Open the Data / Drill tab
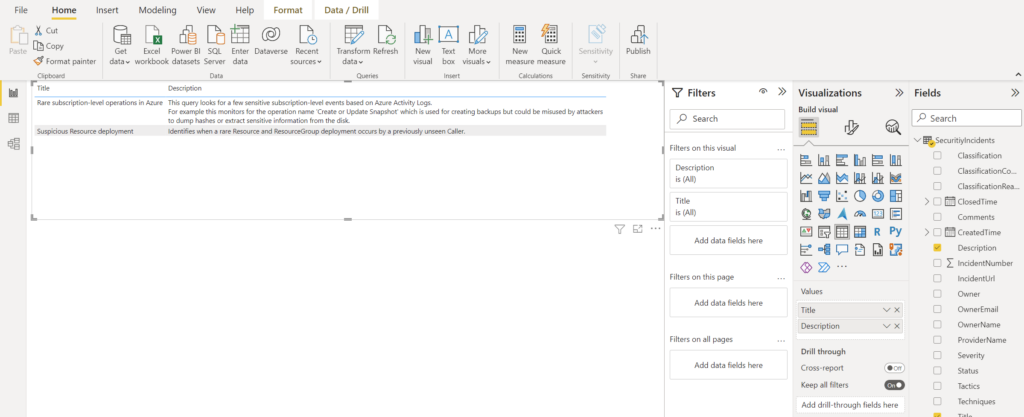 click(x=346, y=10)
